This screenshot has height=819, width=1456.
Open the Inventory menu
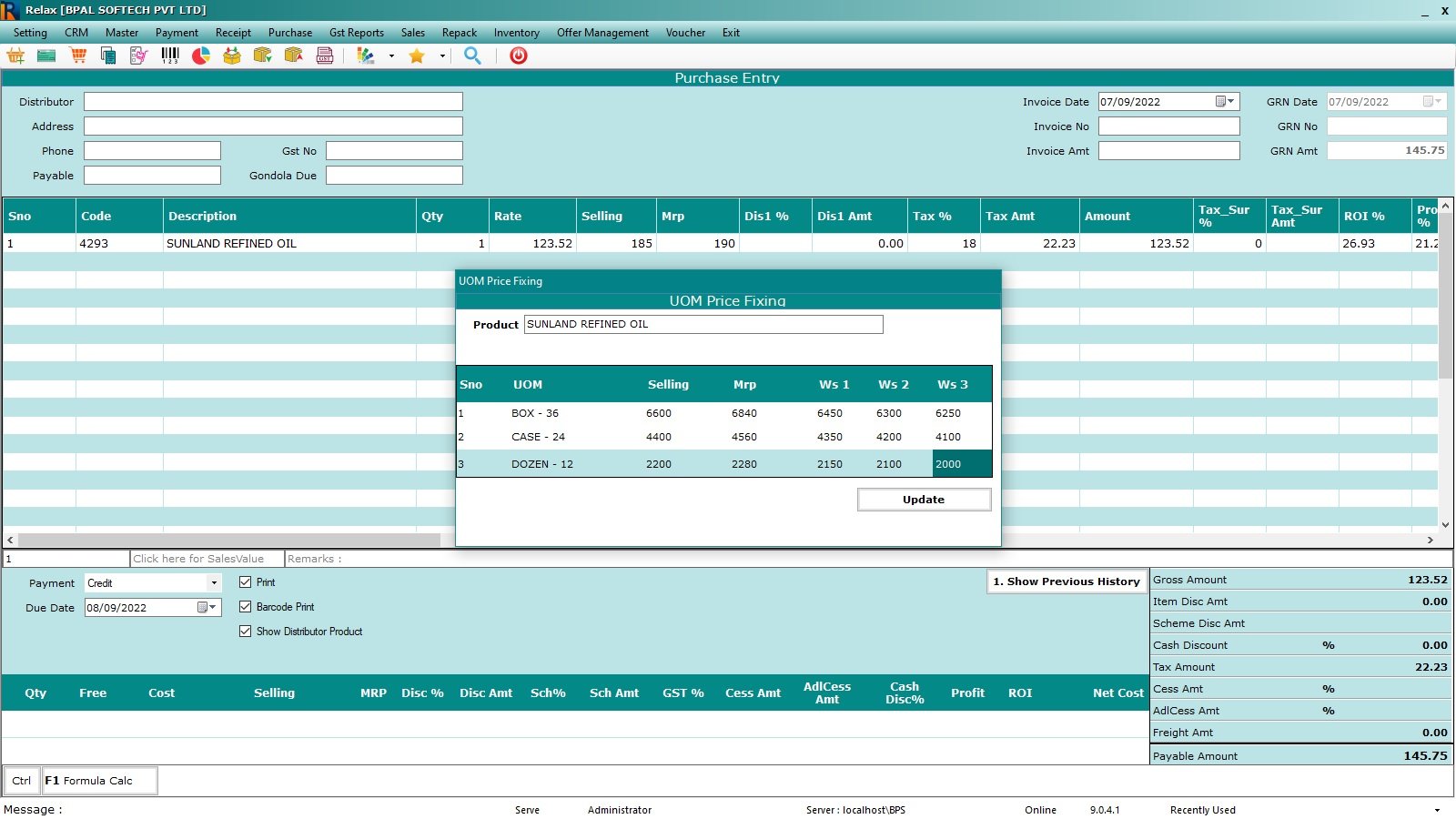pyautogui.click(x=516, y=33)
